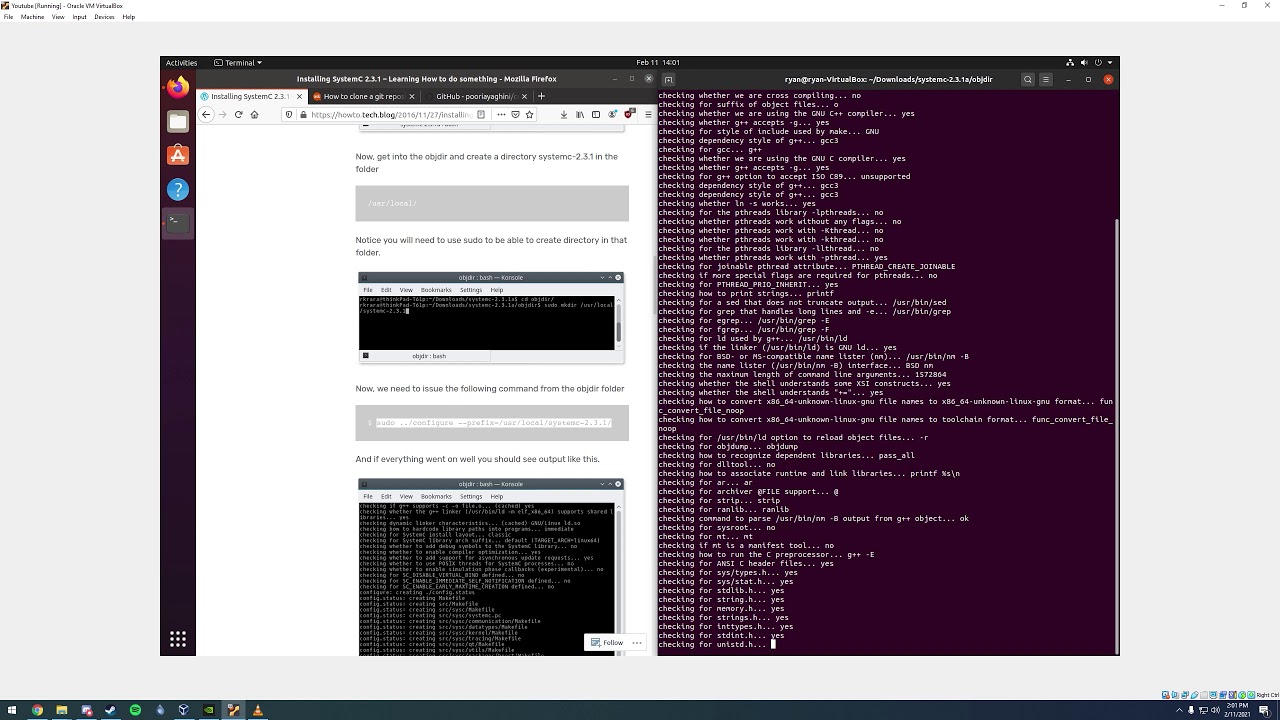Go forward in Firefox
The height and width of the screenshot is (720, 1280).
[222, 114]
